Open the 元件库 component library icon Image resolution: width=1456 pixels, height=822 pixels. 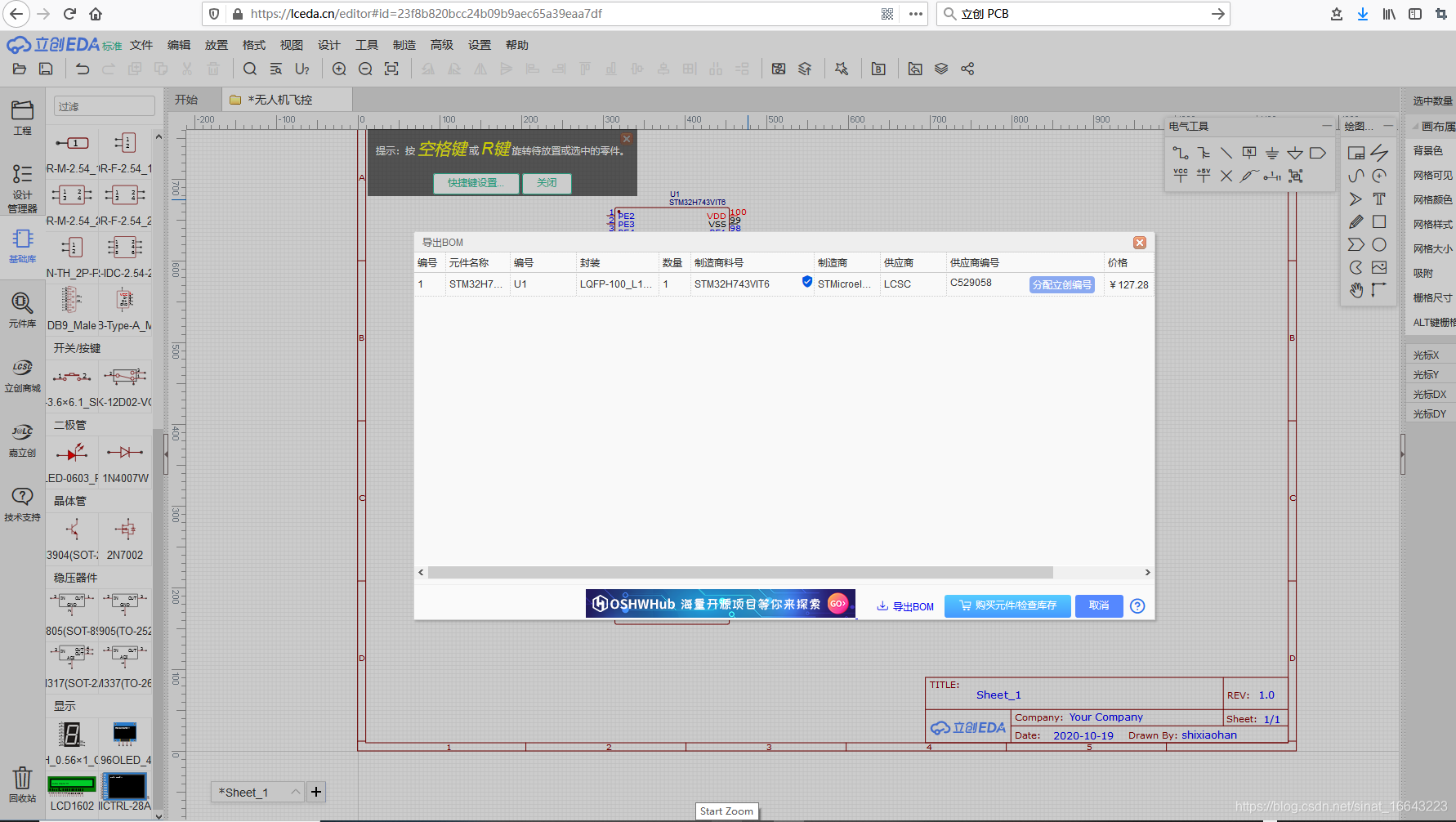[x=22, y=310]
